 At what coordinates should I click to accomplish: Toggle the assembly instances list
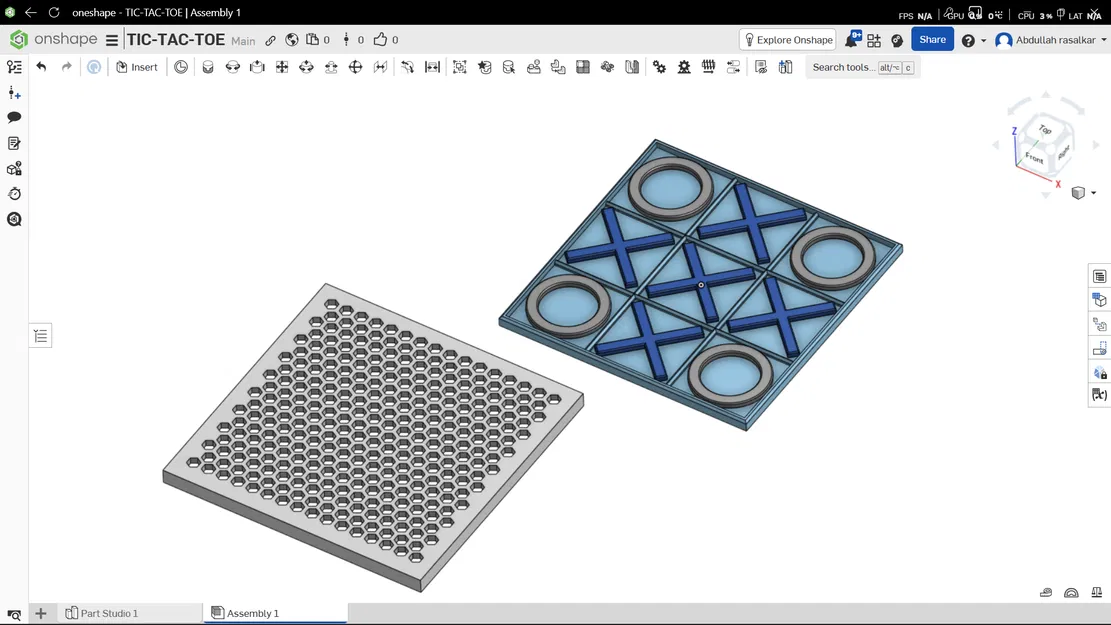(40, 335)
